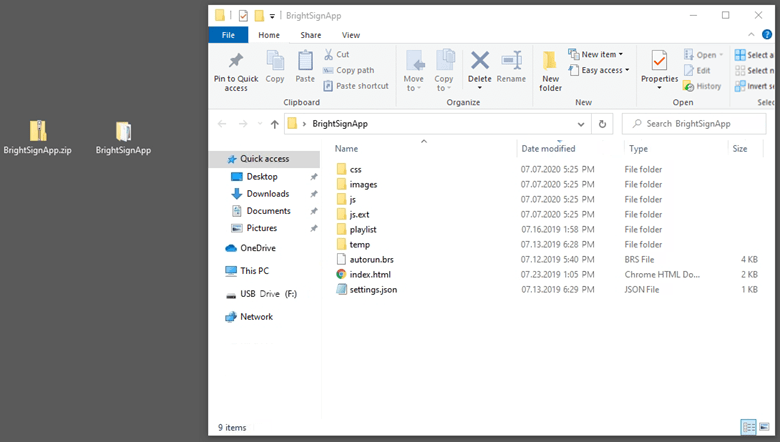Click the Cut scissors icon
This screenshot has height=442, width=780.
[x=329, y=54]
